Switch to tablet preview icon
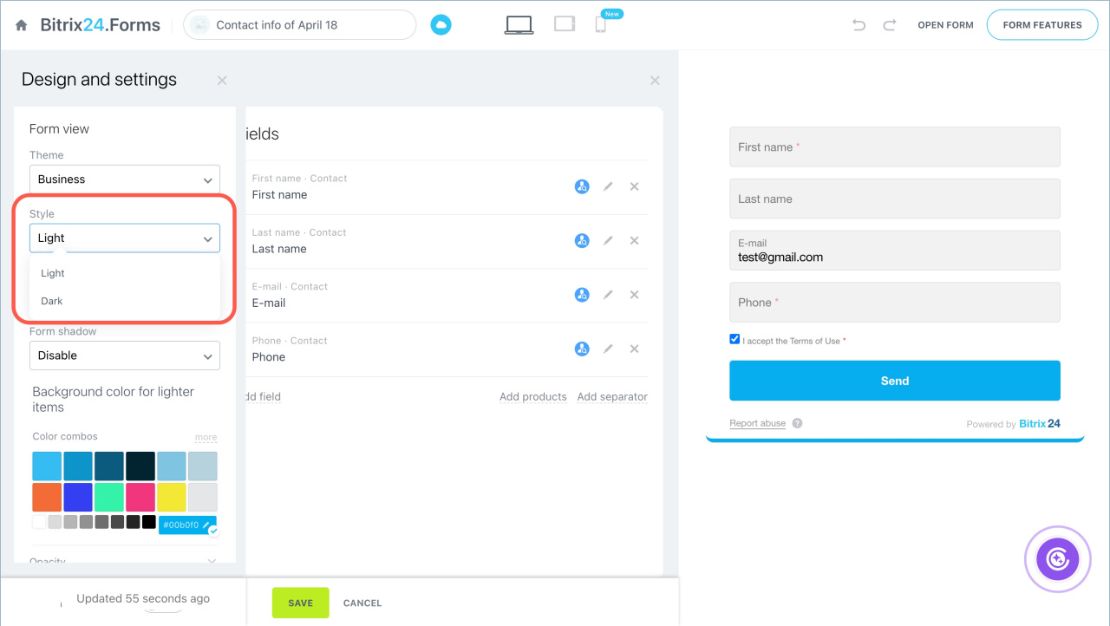Image resolution: width=1110 pixels, height=626 pixels. (564, 24)
